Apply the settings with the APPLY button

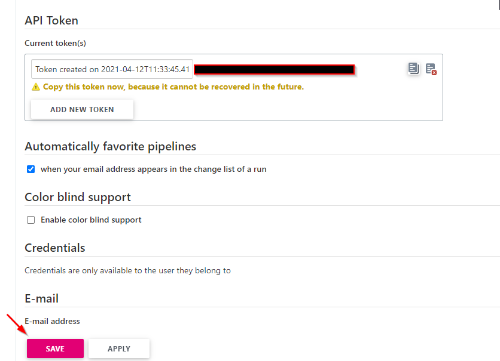[119, 349]
